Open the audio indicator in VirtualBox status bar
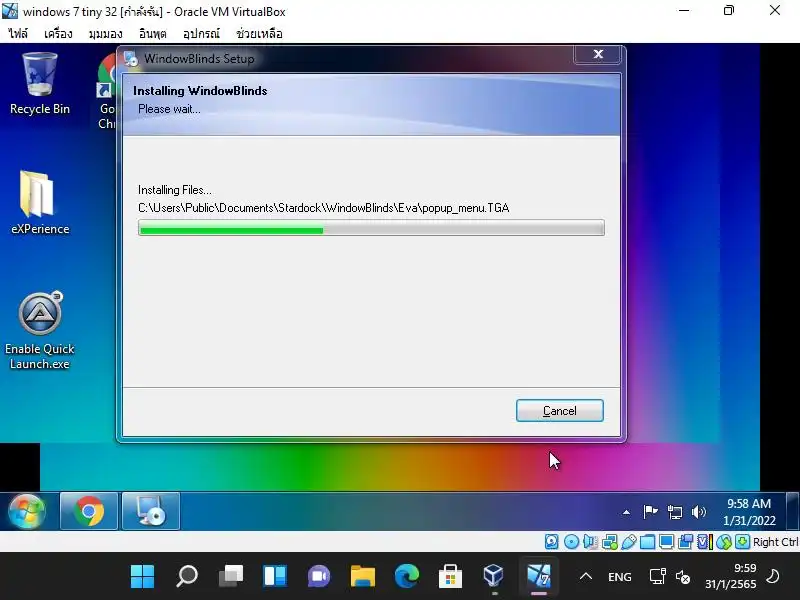 point(590,541)
